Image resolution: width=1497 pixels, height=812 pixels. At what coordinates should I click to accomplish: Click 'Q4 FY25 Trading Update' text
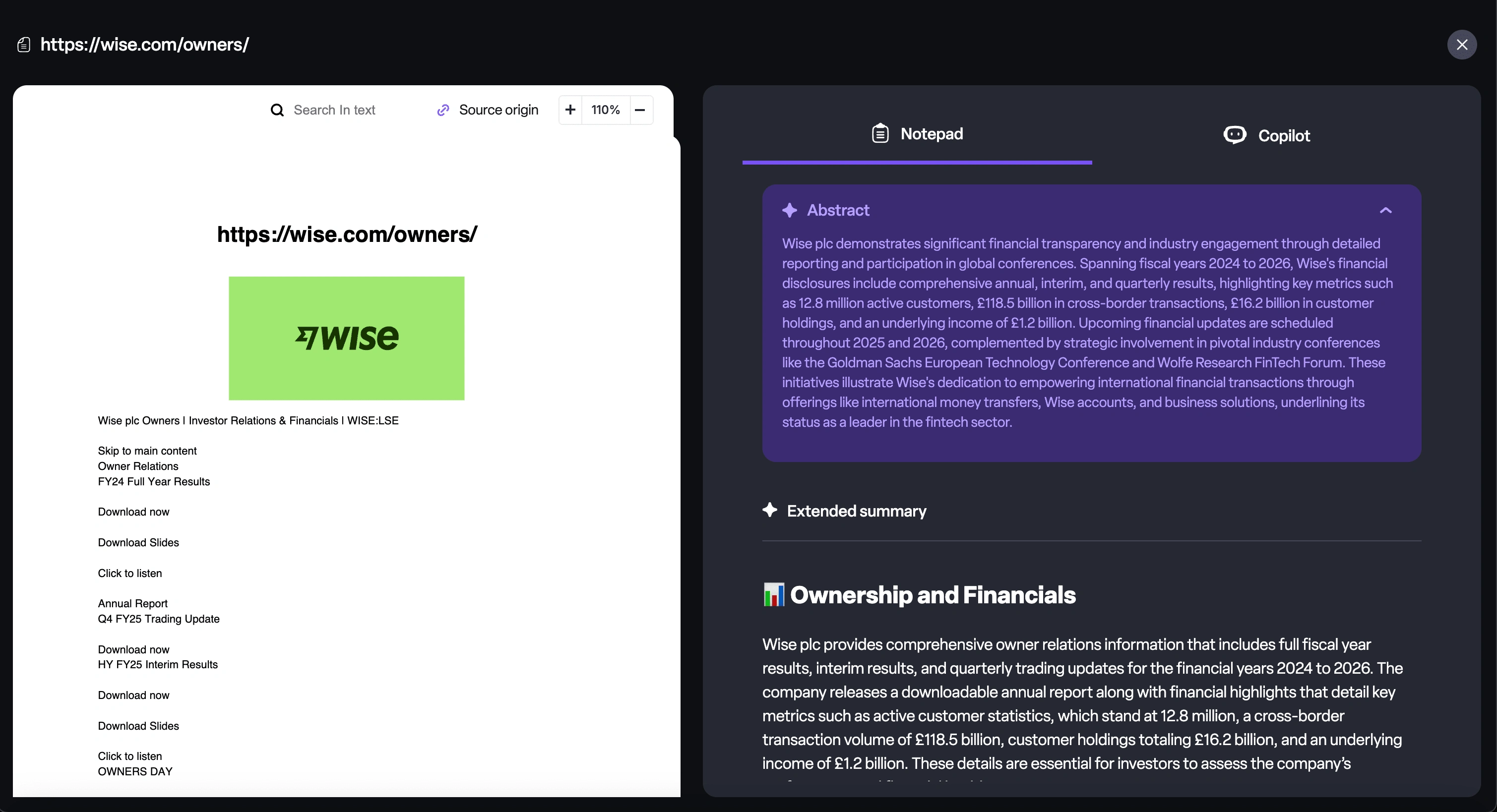159,619
